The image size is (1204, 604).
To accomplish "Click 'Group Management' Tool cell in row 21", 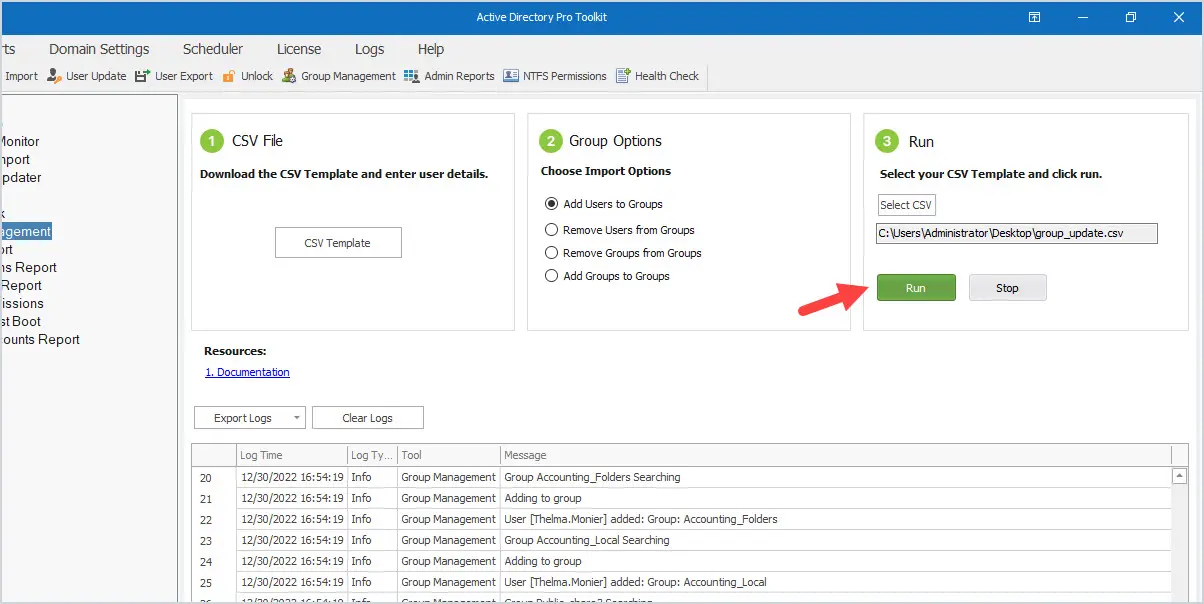I will click(x=448, y=498).
